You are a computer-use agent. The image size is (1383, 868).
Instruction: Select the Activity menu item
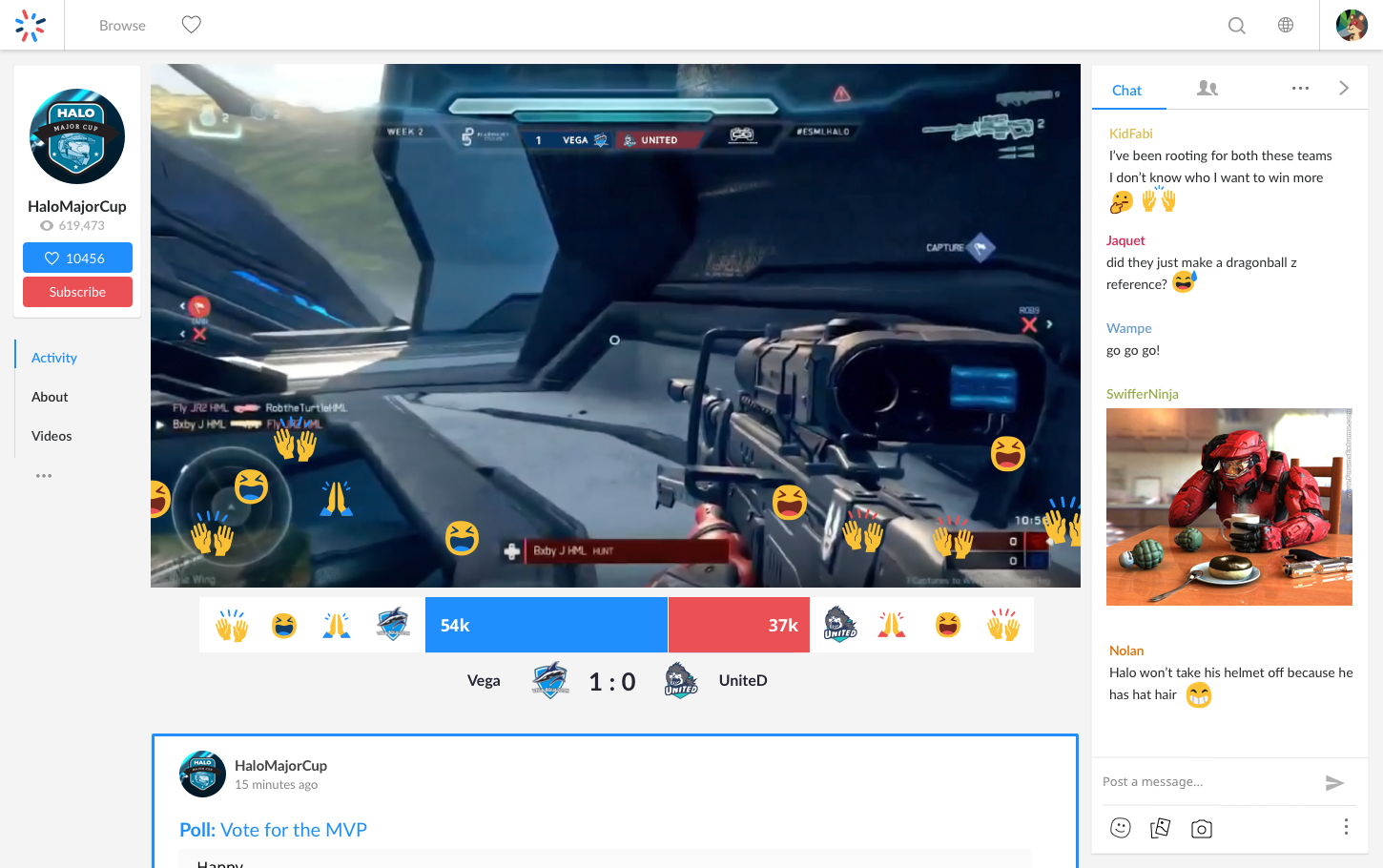pyautogui.click(x=54, y=358)
